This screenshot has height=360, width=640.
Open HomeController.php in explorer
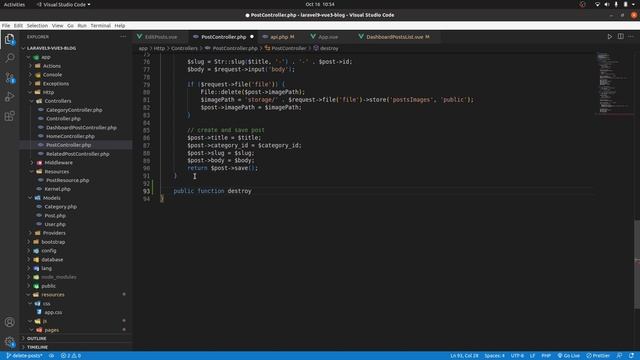(x=70, y=136)
